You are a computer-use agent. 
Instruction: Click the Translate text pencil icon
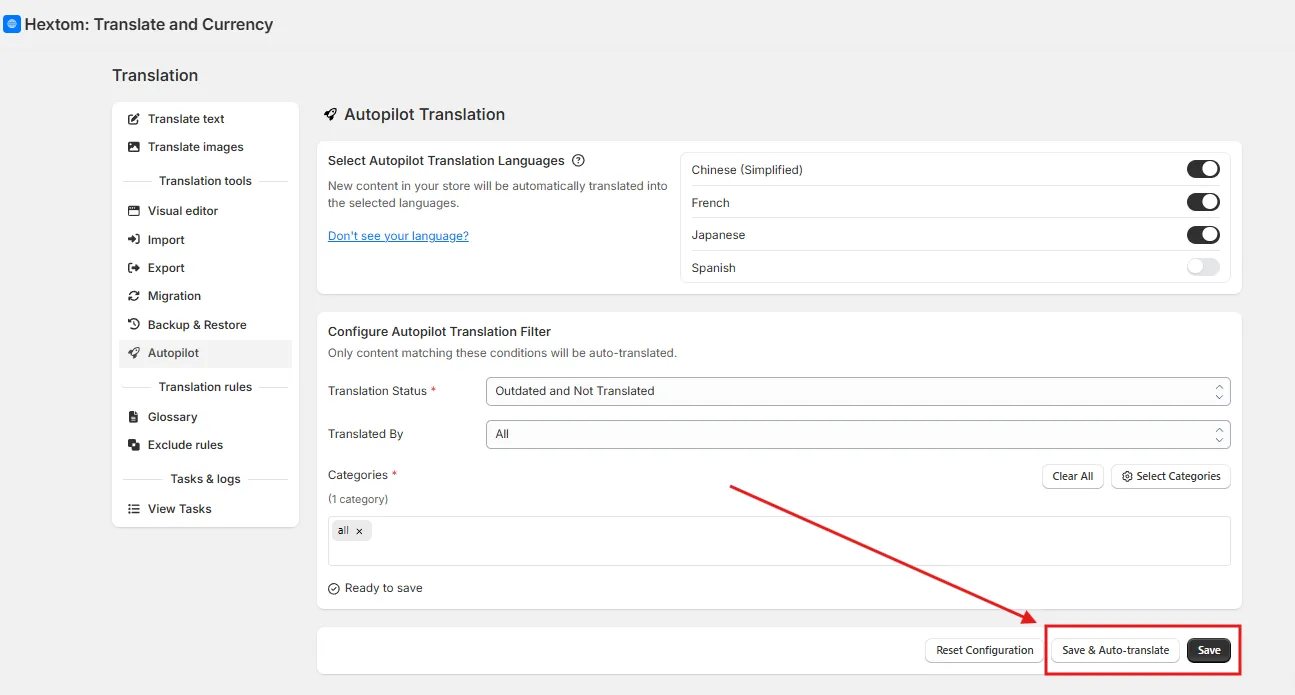134,119
